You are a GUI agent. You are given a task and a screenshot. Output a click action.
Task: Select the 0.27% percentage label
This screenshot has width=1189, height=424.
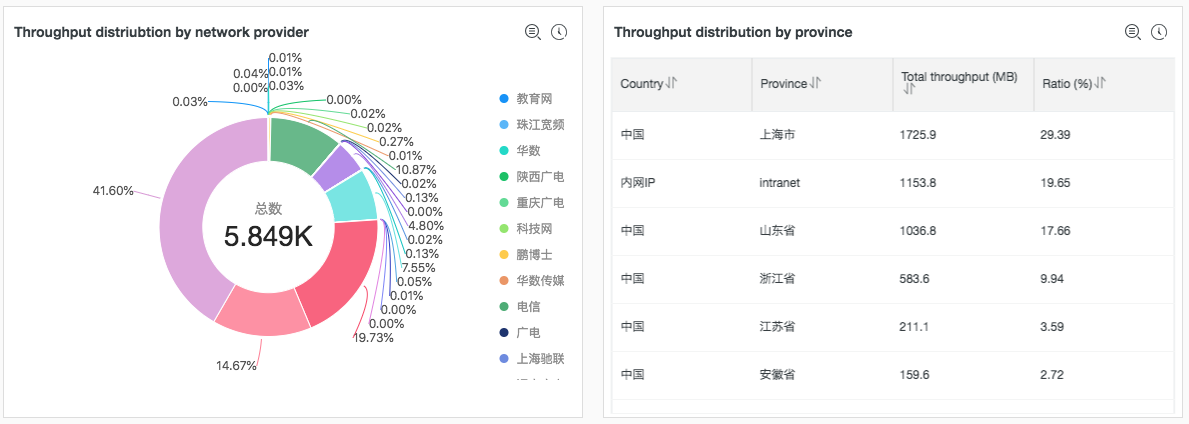click(x=396, y=141)
